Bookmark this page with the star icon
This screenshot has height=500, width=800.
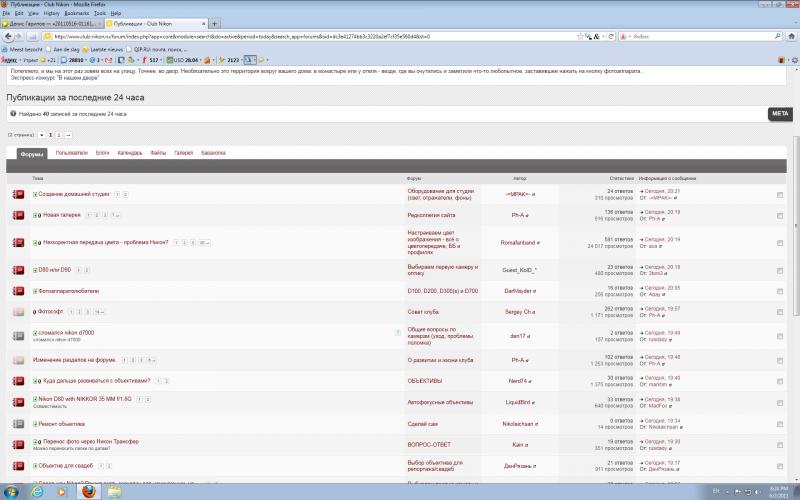(580, 37)
